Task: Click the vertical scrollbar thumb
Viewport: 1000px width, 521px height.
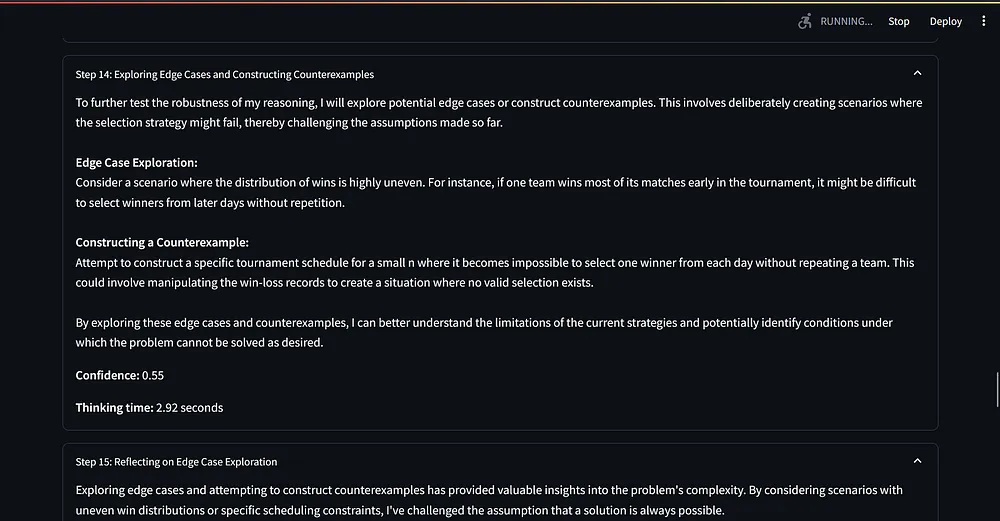Action: pos(996,390)
